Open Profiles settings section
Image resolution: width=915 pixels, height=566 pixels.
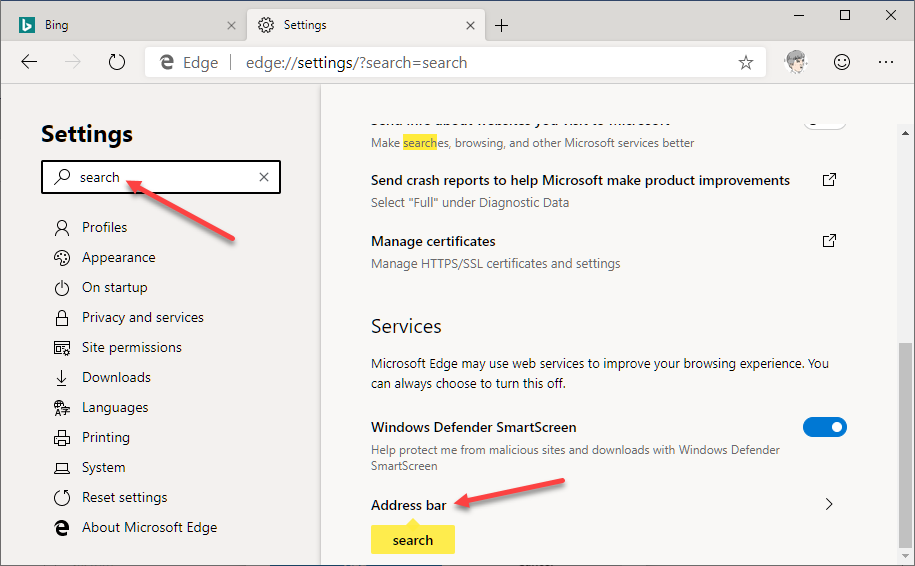point(104,227)
